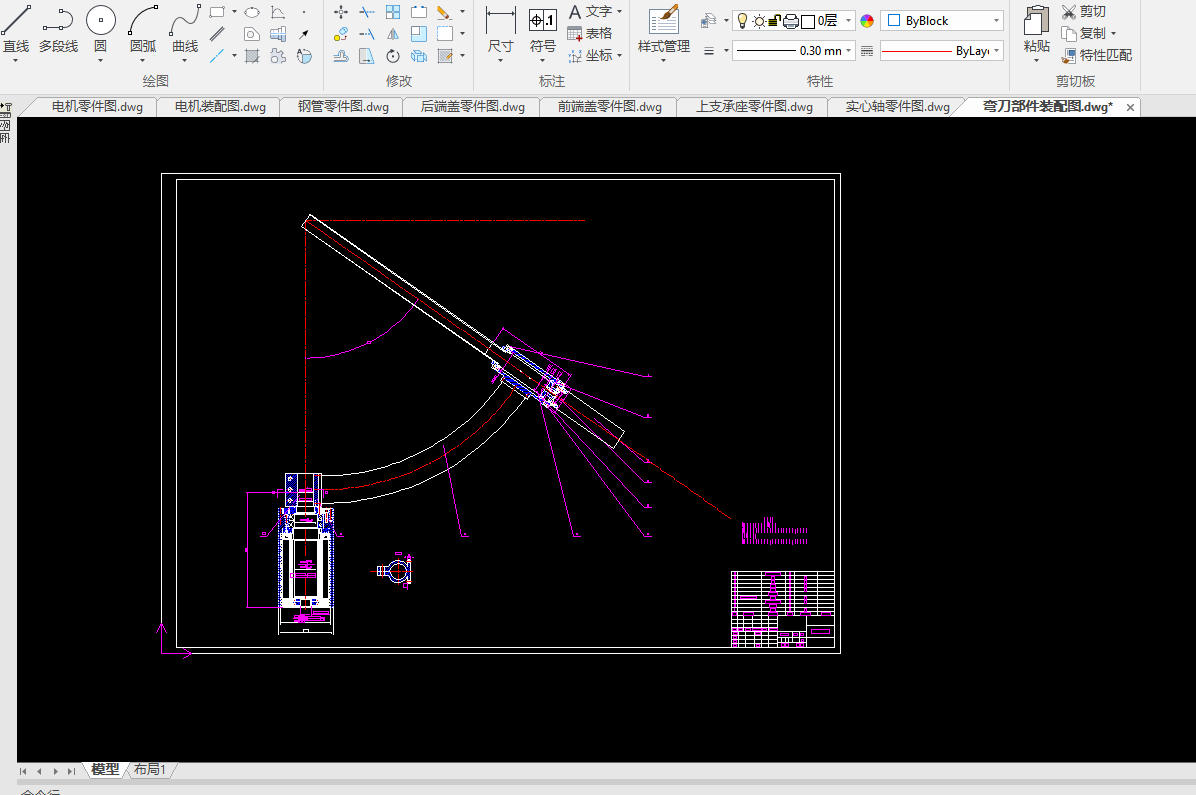Expand the 0.30 mm lineweight dropdown
The image size is (1196, 795).
(849, 50)
